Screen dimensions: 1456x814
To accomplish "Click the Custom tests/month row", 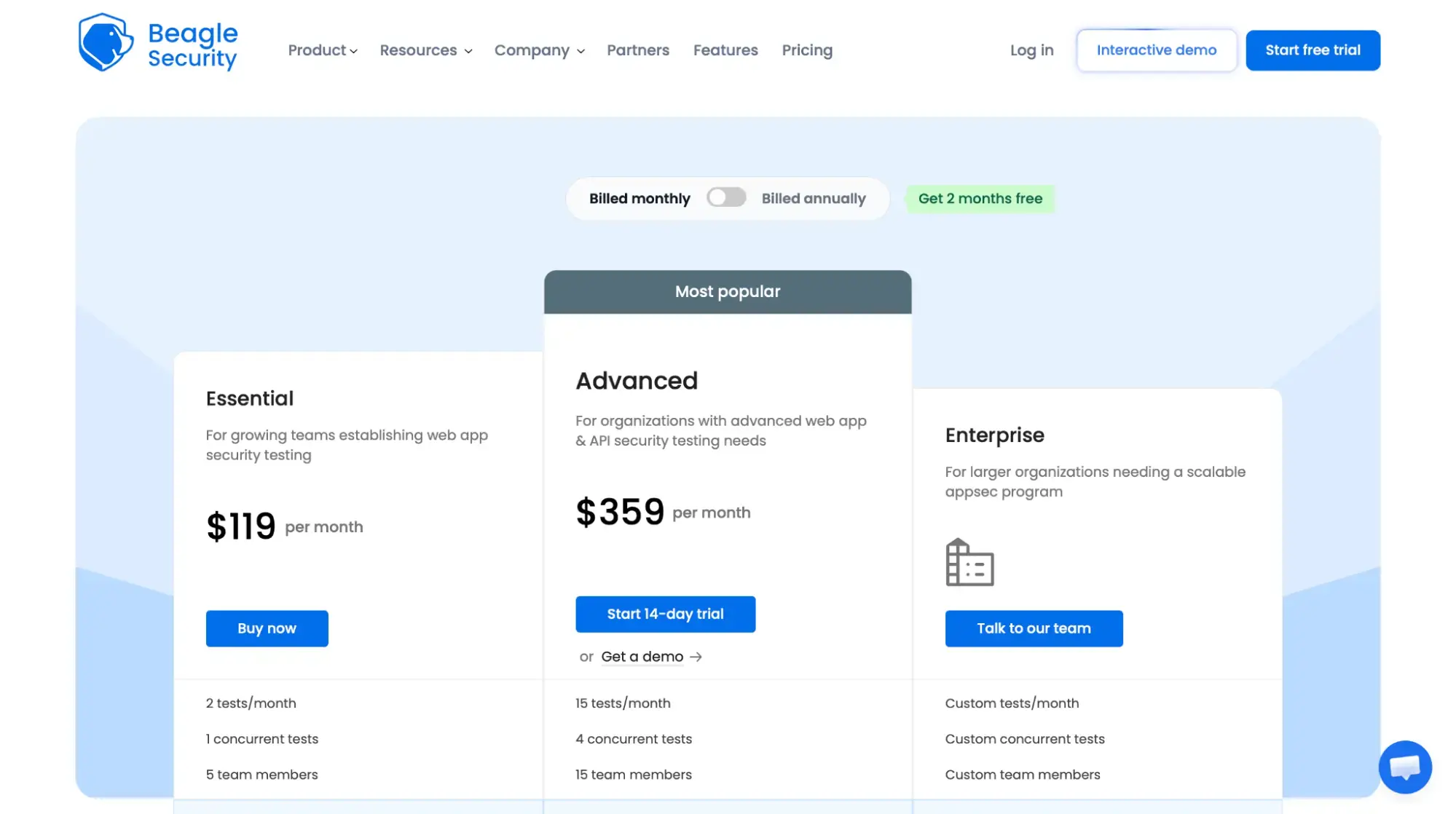I will coord(1012,703).
